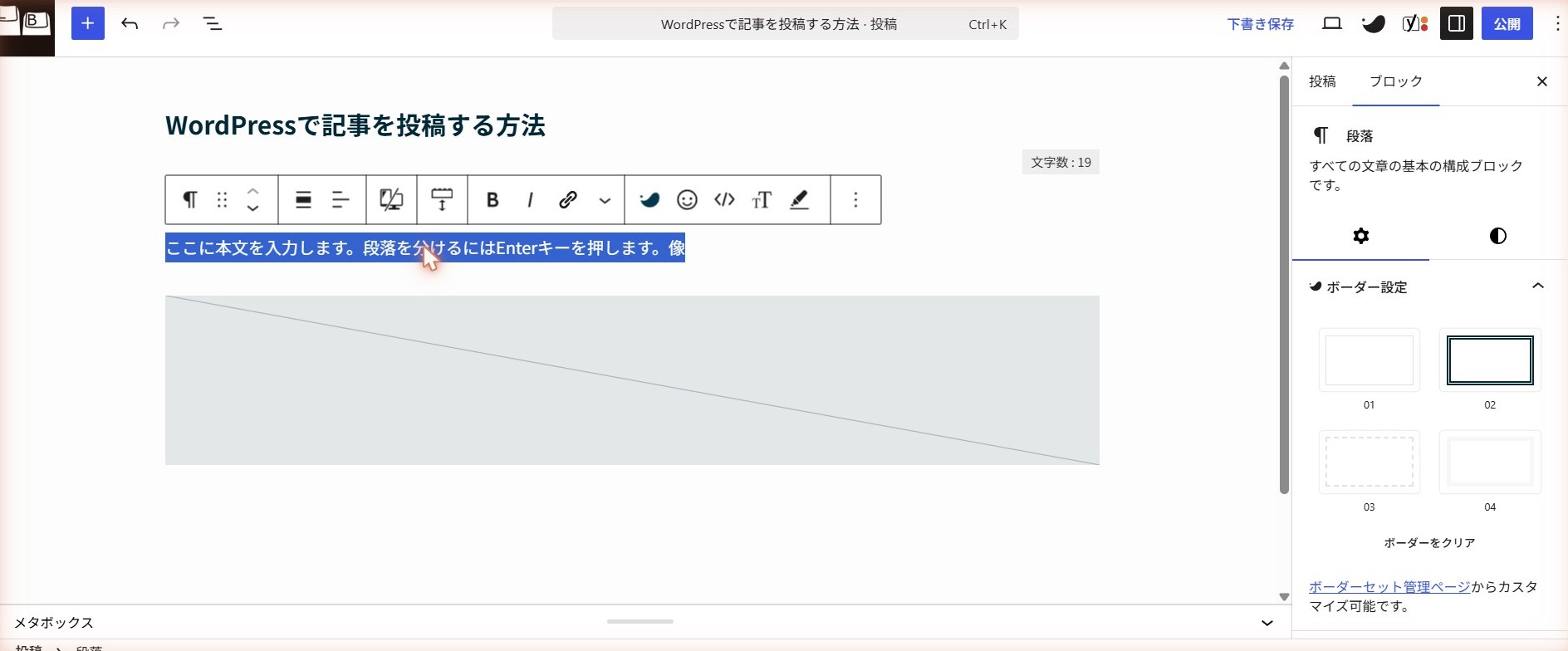
Task: Expand more rich text controls dropdown
Action: [x=605, y=199]
